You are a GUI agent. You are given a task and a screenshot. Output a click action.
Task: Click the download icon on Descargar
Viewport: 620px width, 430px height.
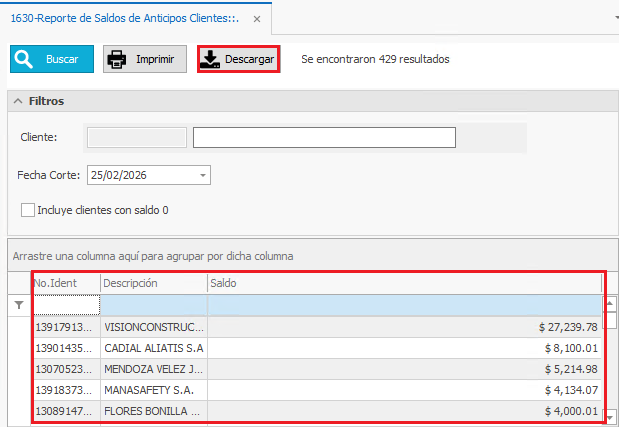(x=211, y=60)
